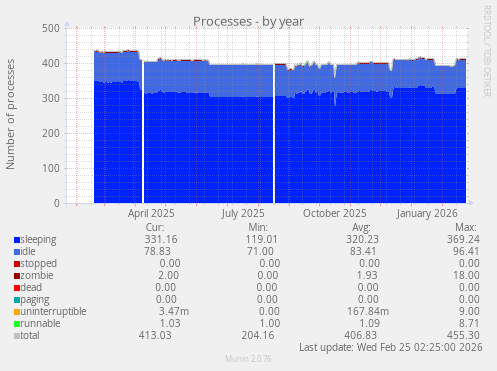Viewport: 497px width, 371px height.
Task: Click sleeping maximum value 369.24
Action: (x=463, y=239)
